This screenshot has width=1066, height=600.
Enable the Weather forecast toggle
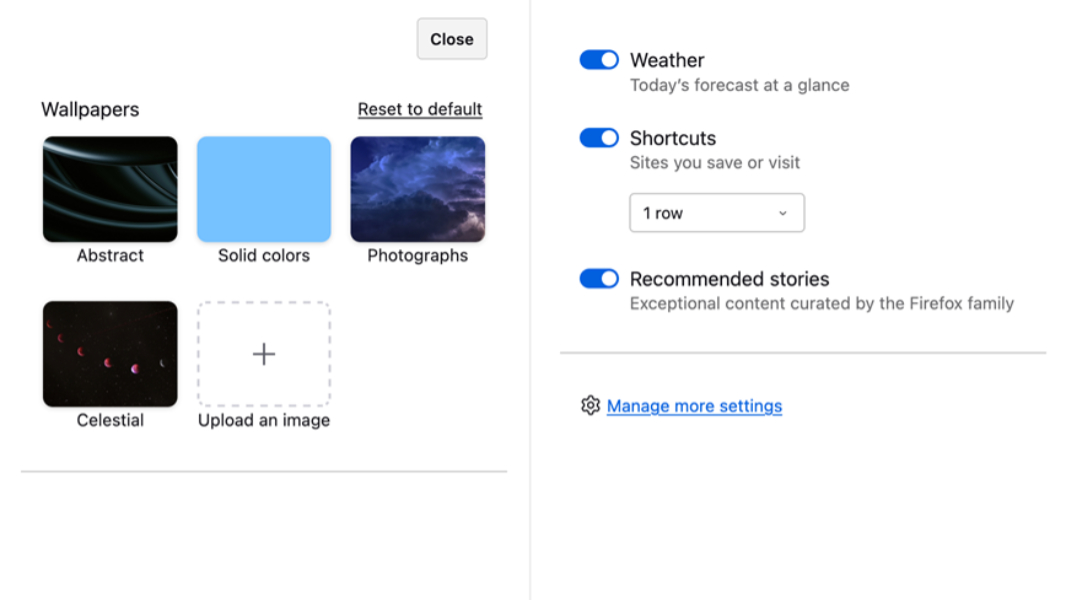pos(598,59)
